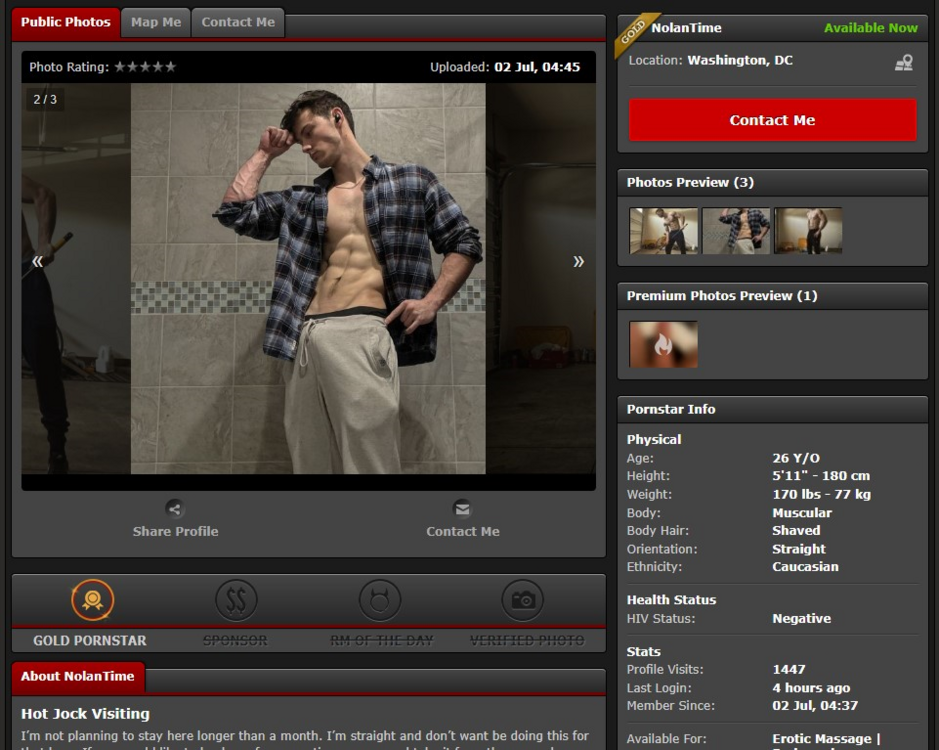The height and width of the screenshot is (750, 939).
Task: Click the map location icon beside Washington, DC
Action: [903, 62]
